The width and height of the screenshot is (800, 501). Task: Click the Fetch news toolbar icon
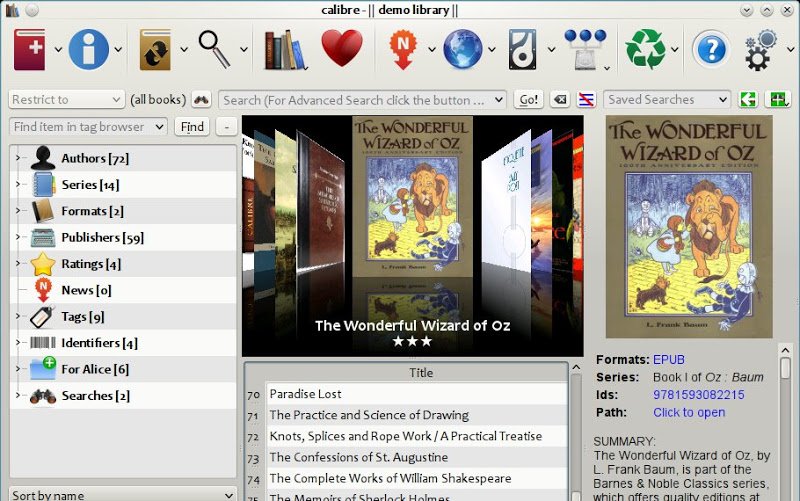[x=403, y=49]
